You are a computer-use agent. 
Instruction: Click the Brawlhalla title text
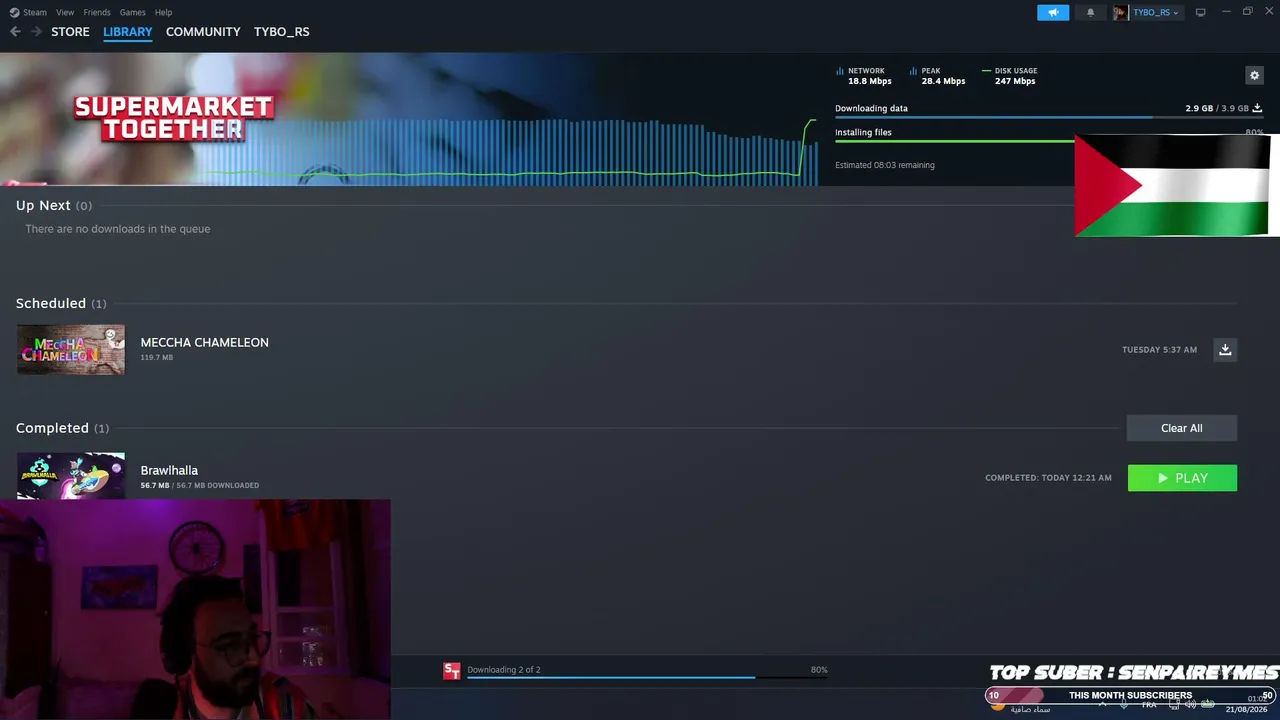(169, 470)
